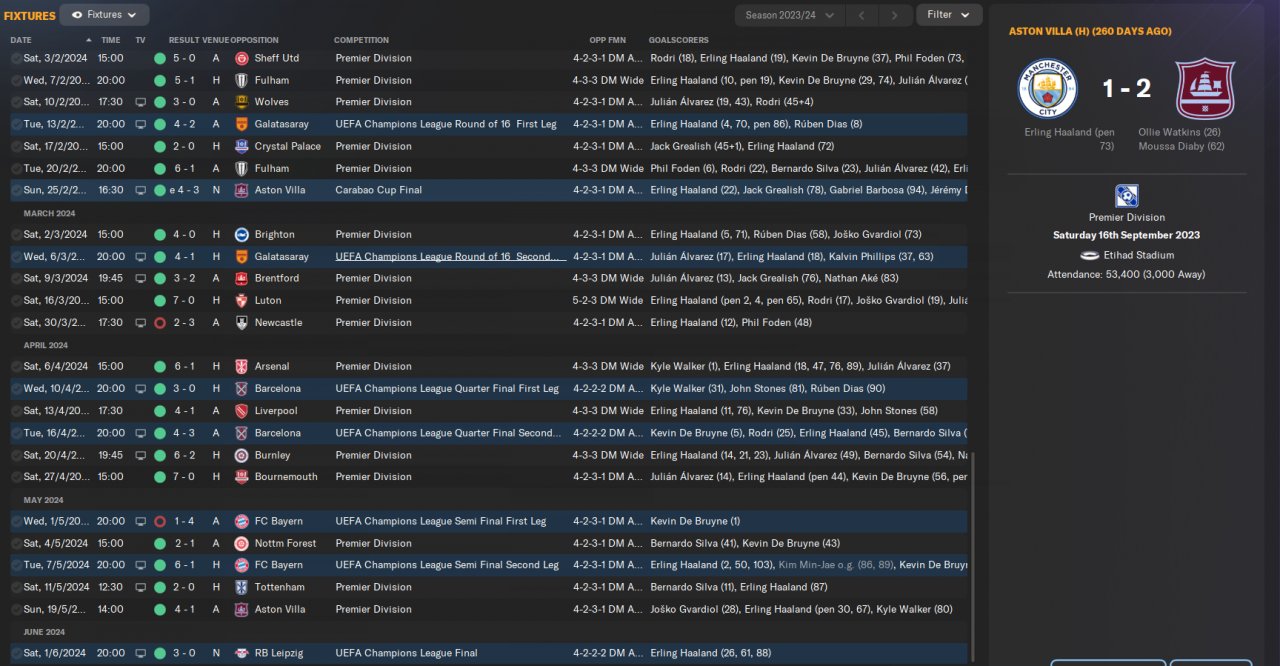Click the Luton club badge
Screen dimensions: 1280x666
241,300
